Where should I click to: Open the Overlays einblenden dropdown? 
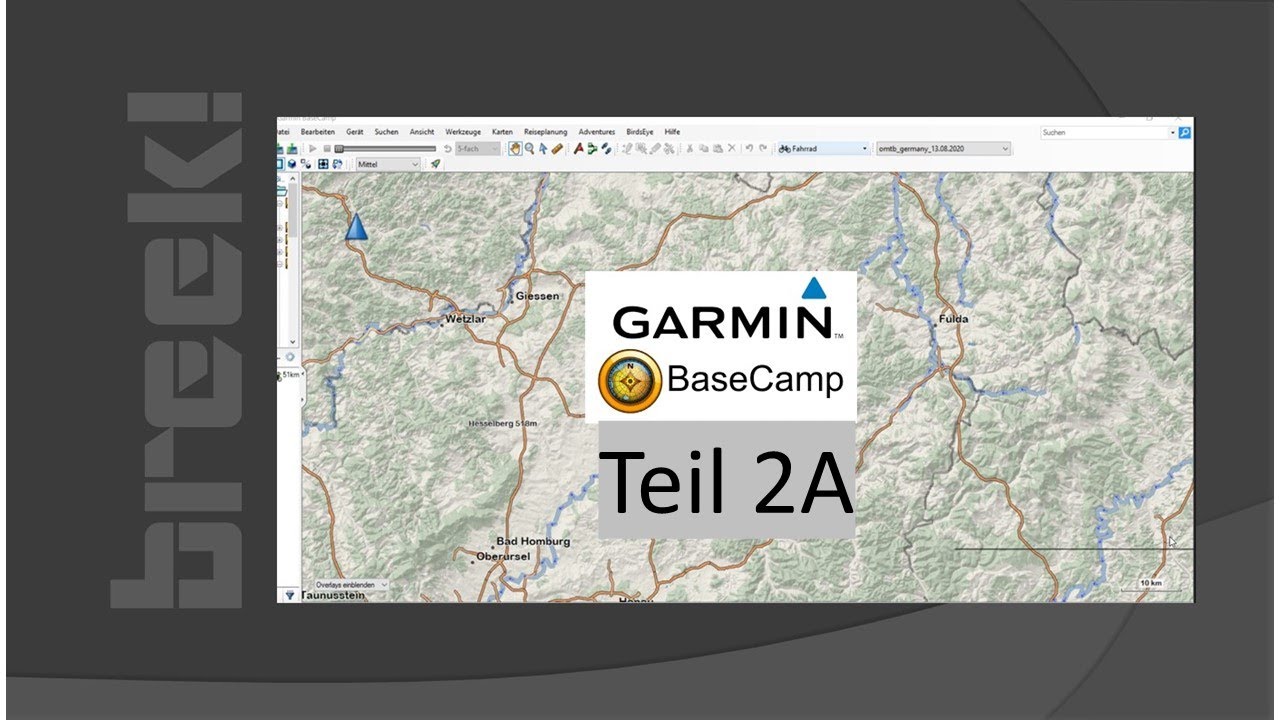pyautogui.click(x=351, y=584)
